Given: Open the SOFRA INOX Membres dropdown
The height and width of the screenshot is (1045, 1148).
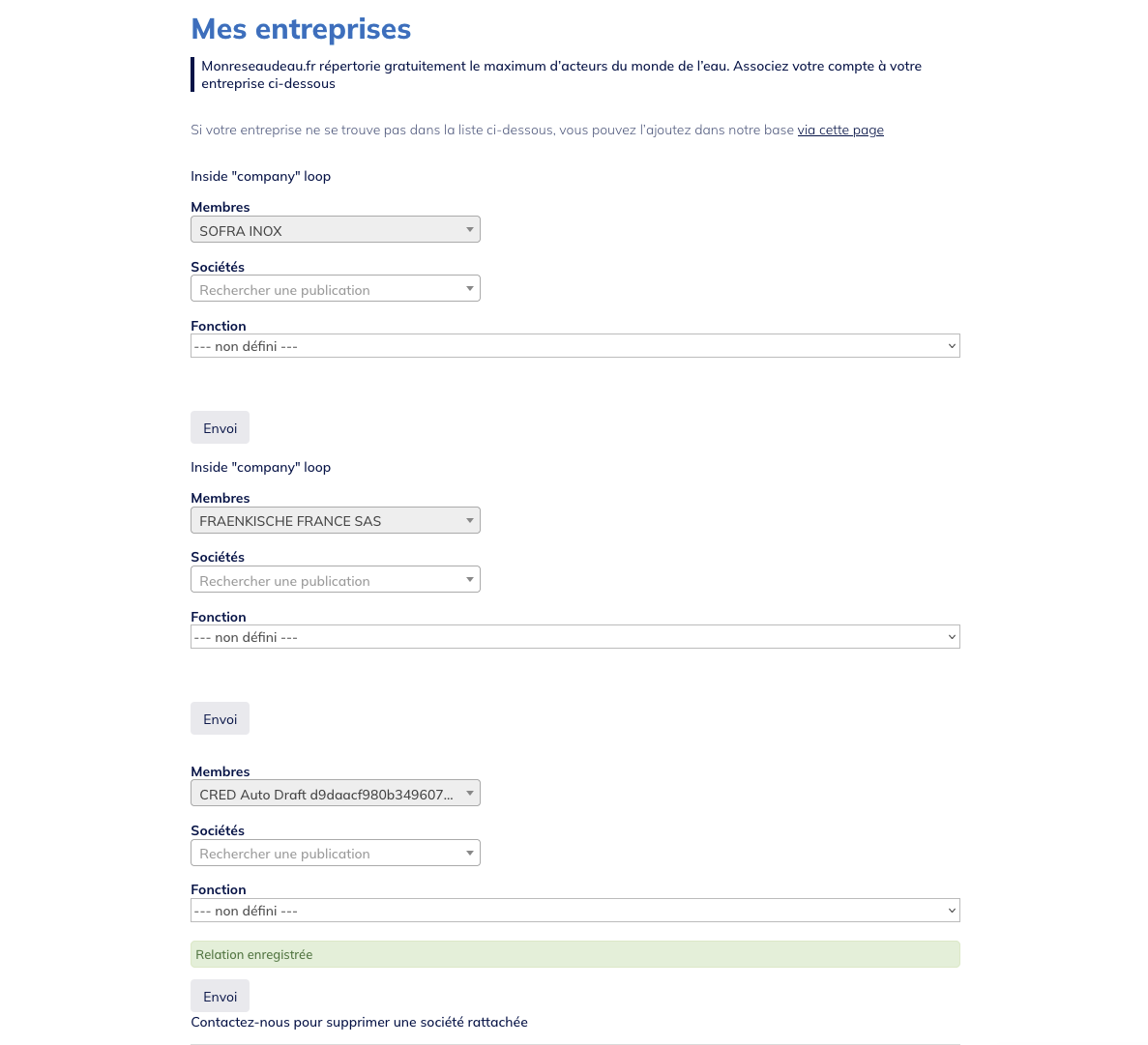Looking at the screenshot, I should click(x=336, y=230).
